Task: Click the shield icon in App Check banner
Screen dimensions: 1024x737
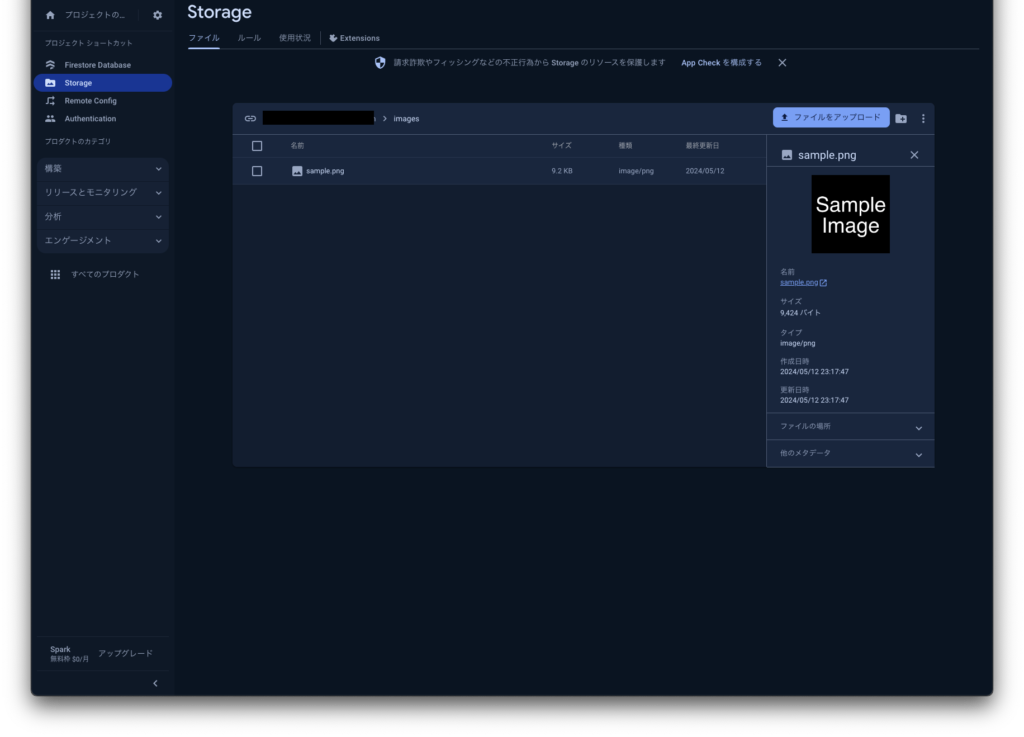Action: click(x=380, y=63)
